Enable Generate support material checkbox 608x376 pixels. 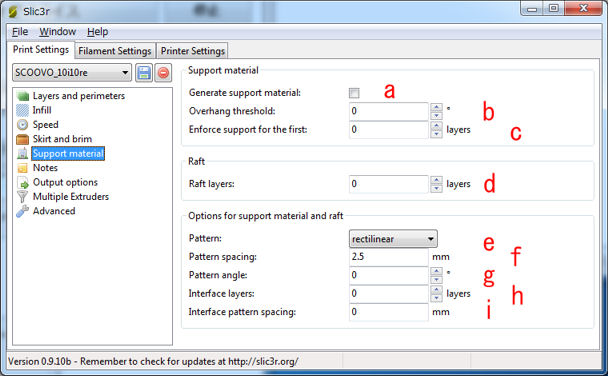coord(354,93)
